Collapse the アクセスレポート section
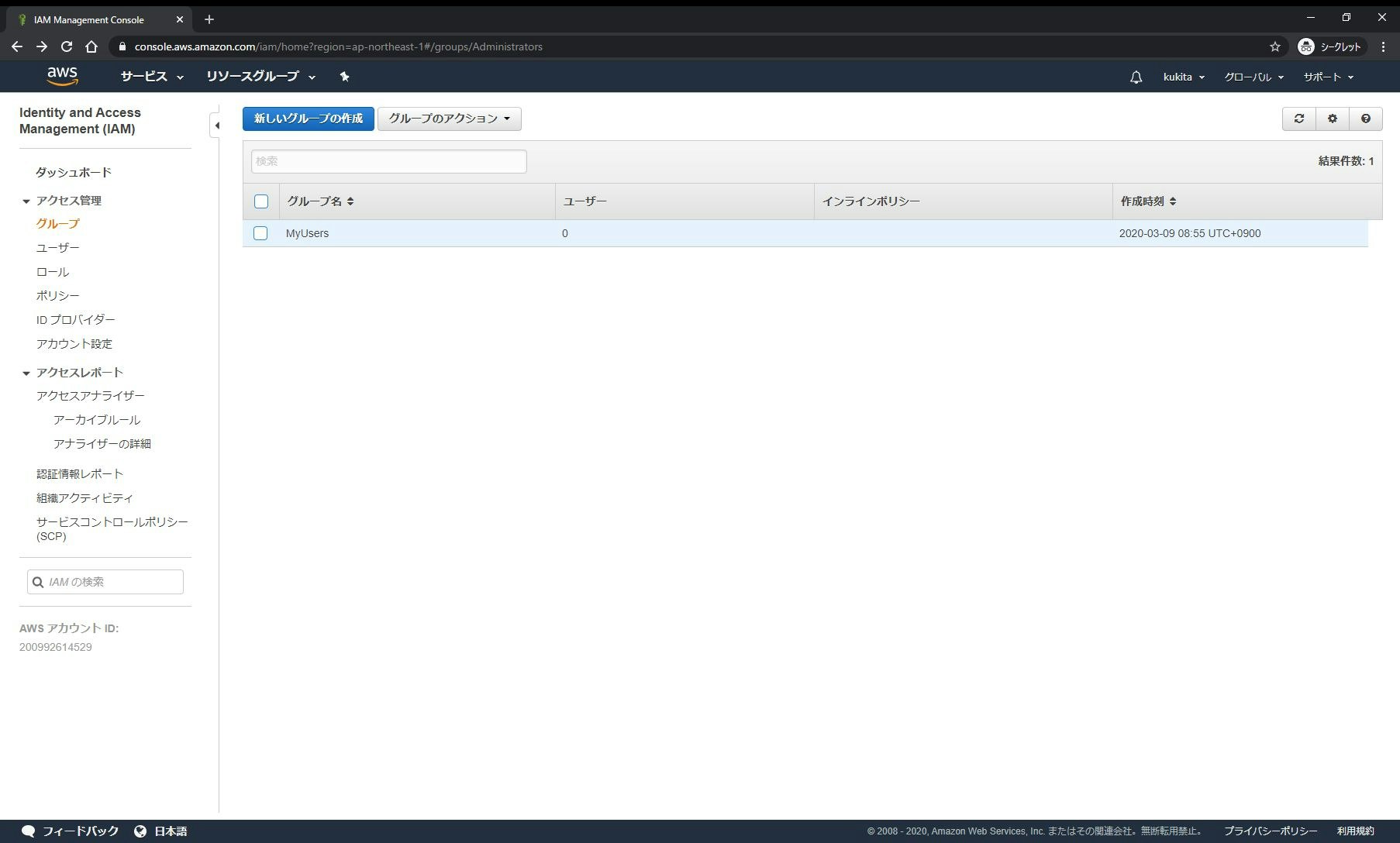Viewport: 1400px width, 843px height. pyautogui.click(x=26, y=373)
